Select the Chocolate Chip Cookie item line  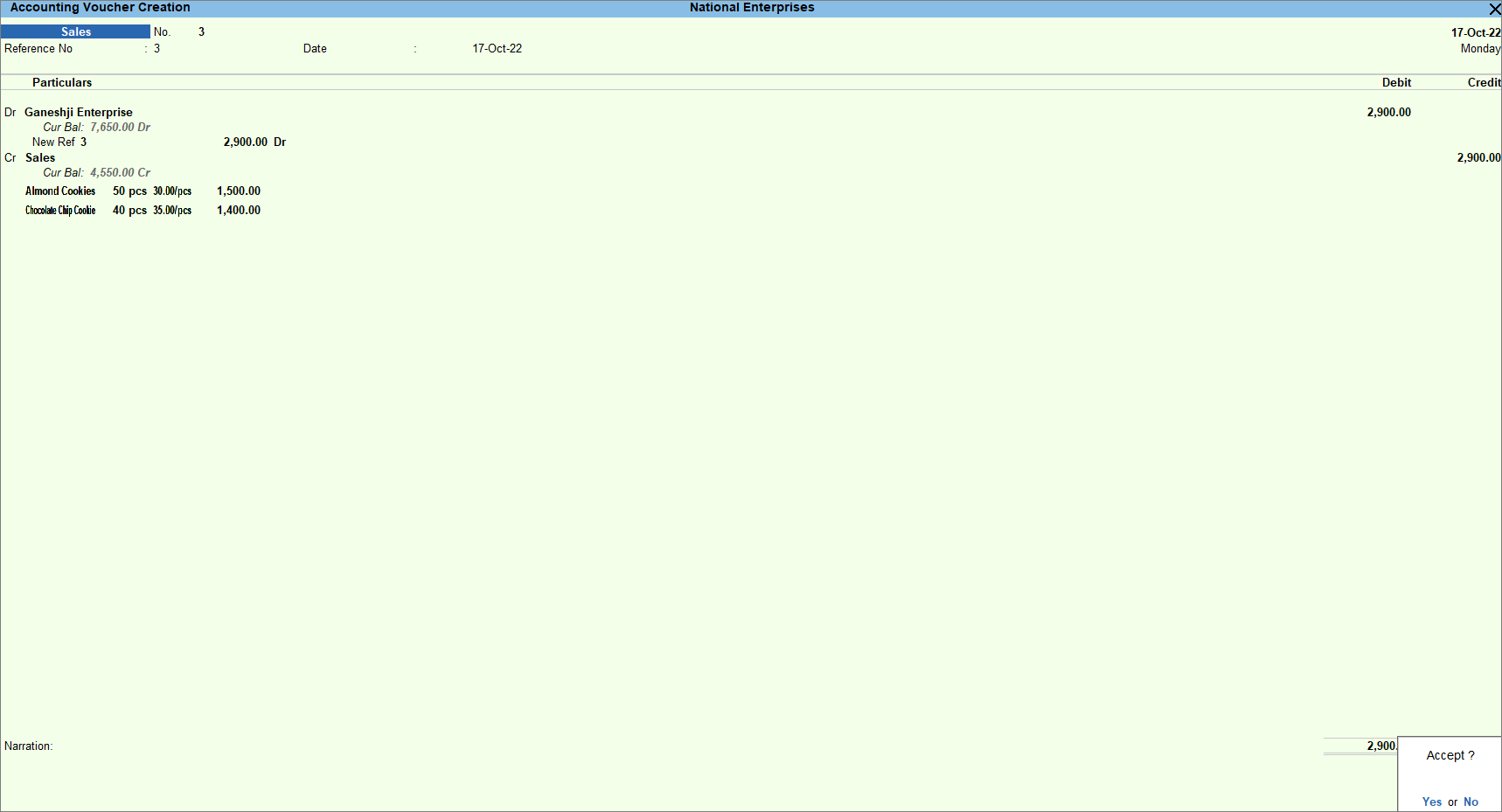pos(60,210)
